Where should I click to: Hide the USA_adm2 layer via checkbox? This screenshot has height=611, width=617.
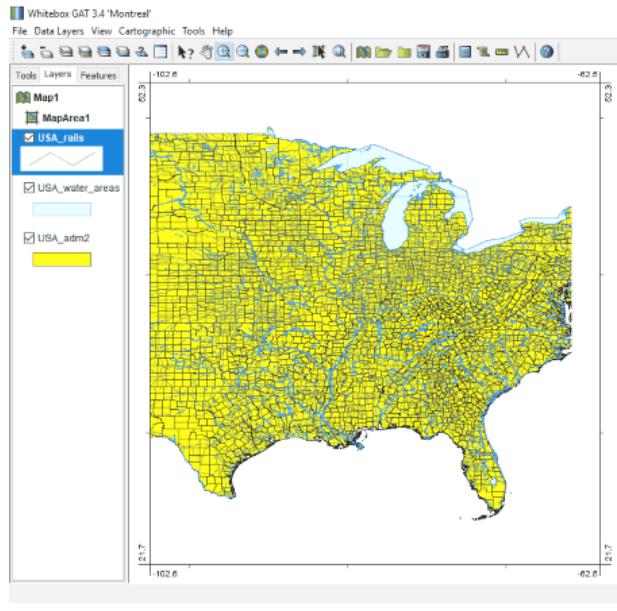pos(28,238)
